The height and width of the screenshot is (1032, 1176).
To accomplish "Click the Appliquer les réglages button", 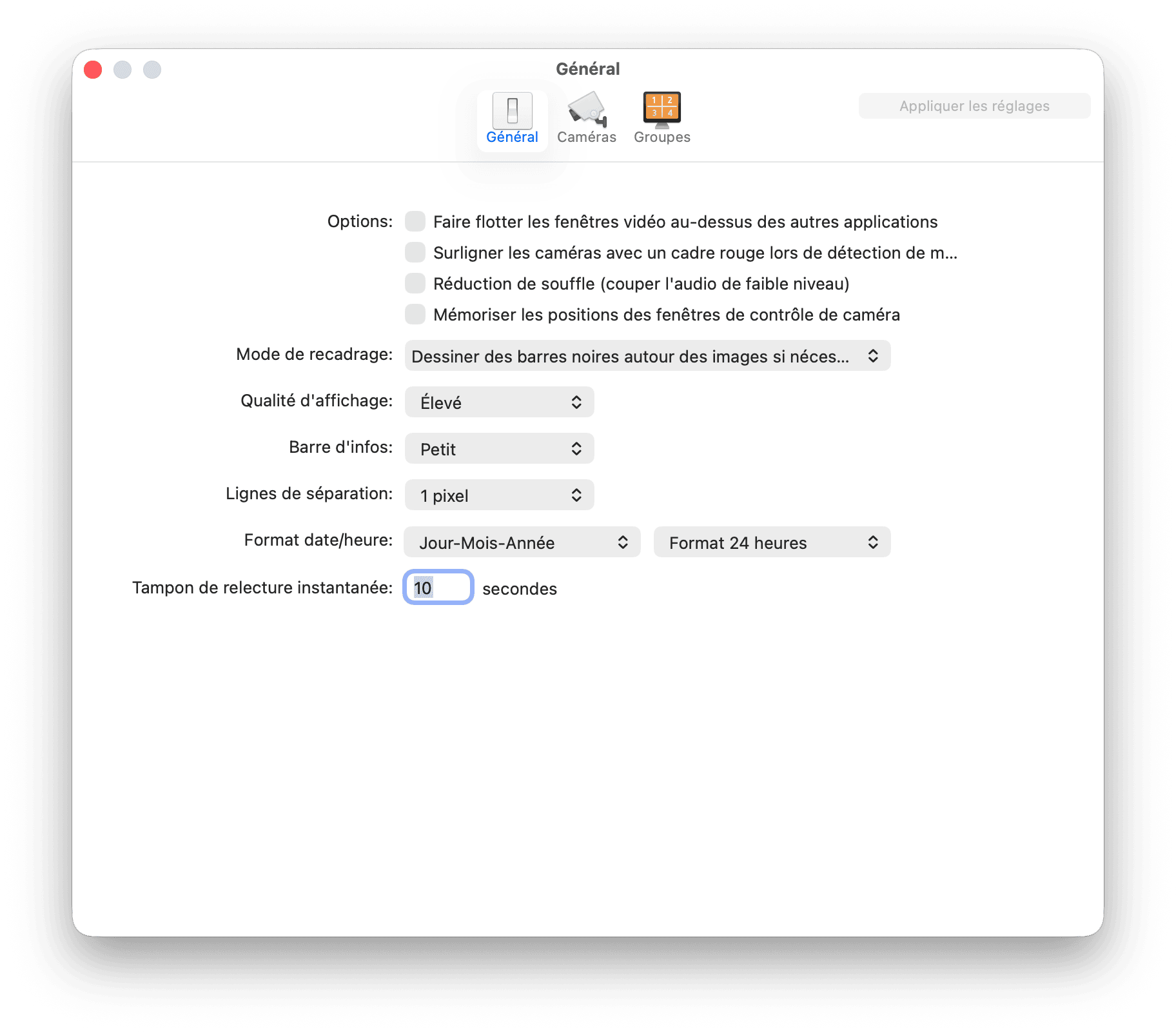I will tap(974, 106).
